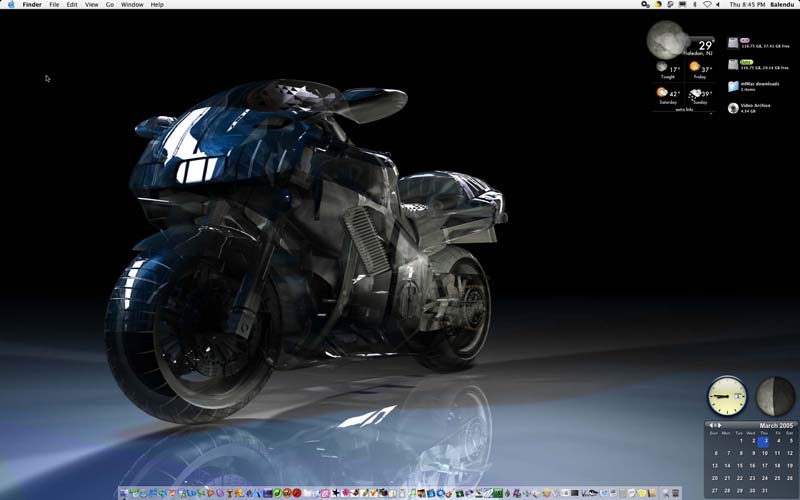The image size is (800, 500).
Task: Click the Thu 8:45 PM clock
Action: [x=746, y=5]
